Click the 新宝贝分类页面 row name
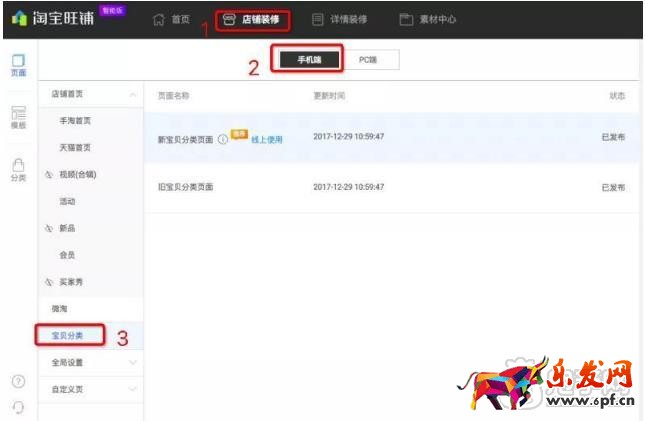The image size is (645, 421). tap(186, 140)
